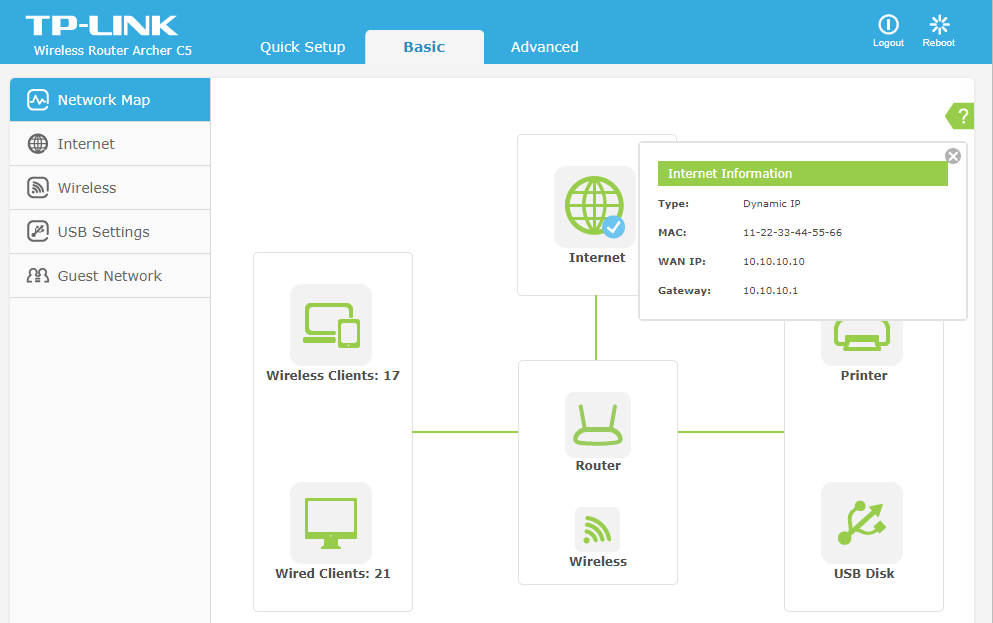Screen dimensions: 993x623
Task: Click the USB Disk icon
Action: coord(862,522)
